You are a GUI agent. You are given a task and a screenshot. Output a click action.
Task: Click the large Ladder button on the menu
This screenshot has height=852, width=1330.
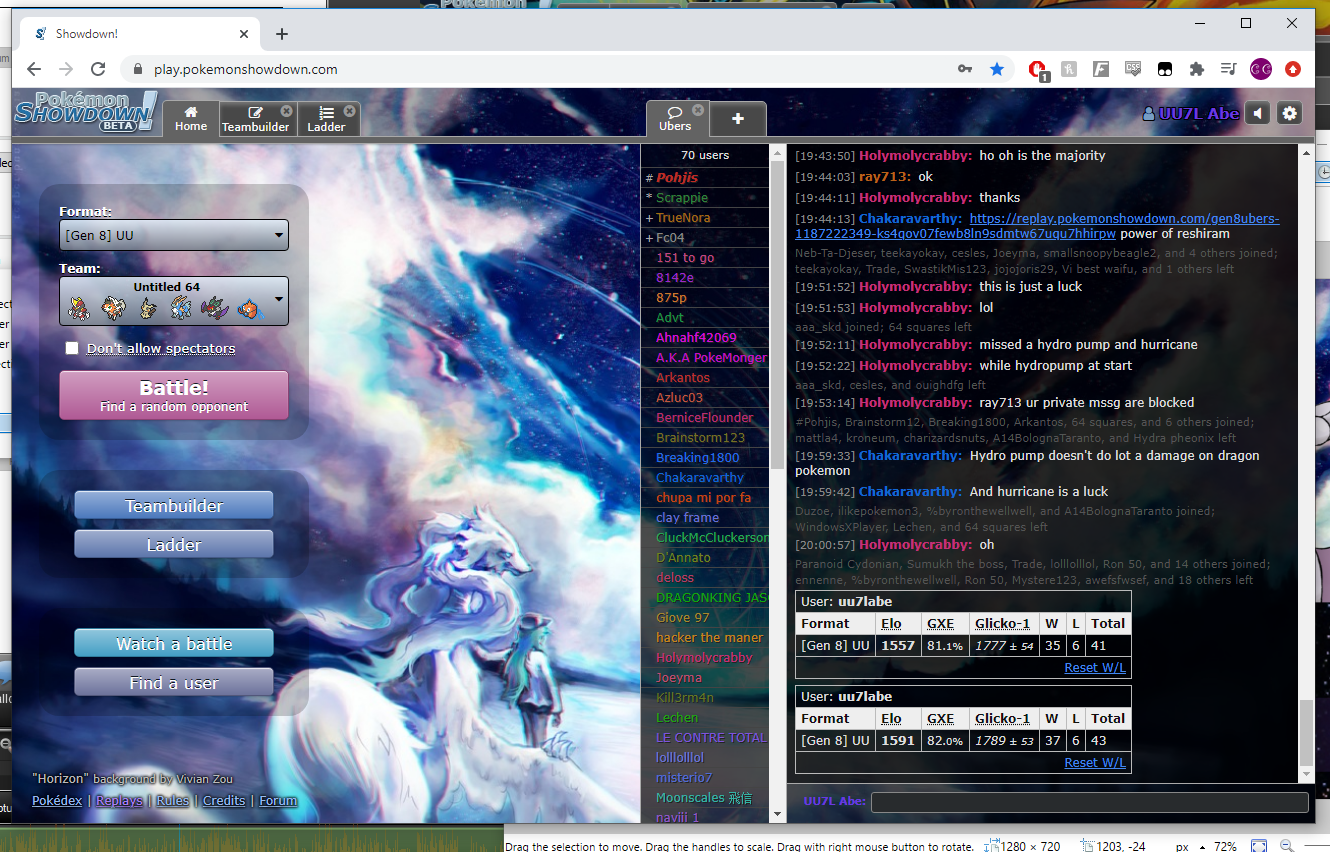174,545
